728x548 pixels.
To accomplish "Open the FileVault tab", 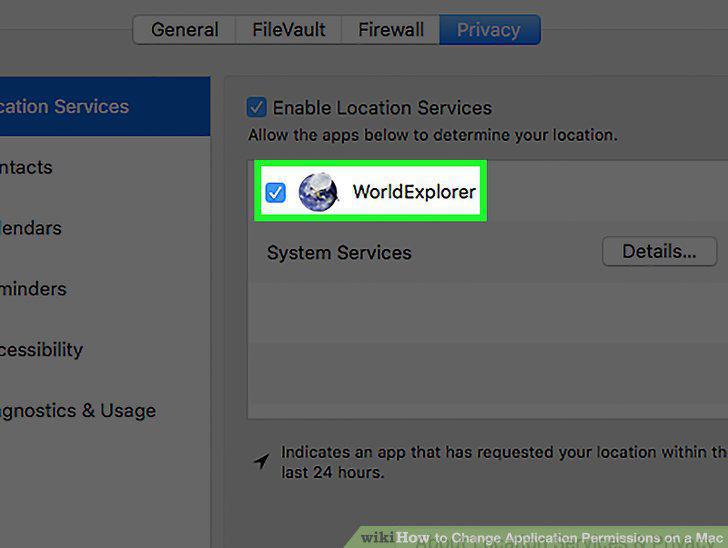I will [x=288, y=30].
